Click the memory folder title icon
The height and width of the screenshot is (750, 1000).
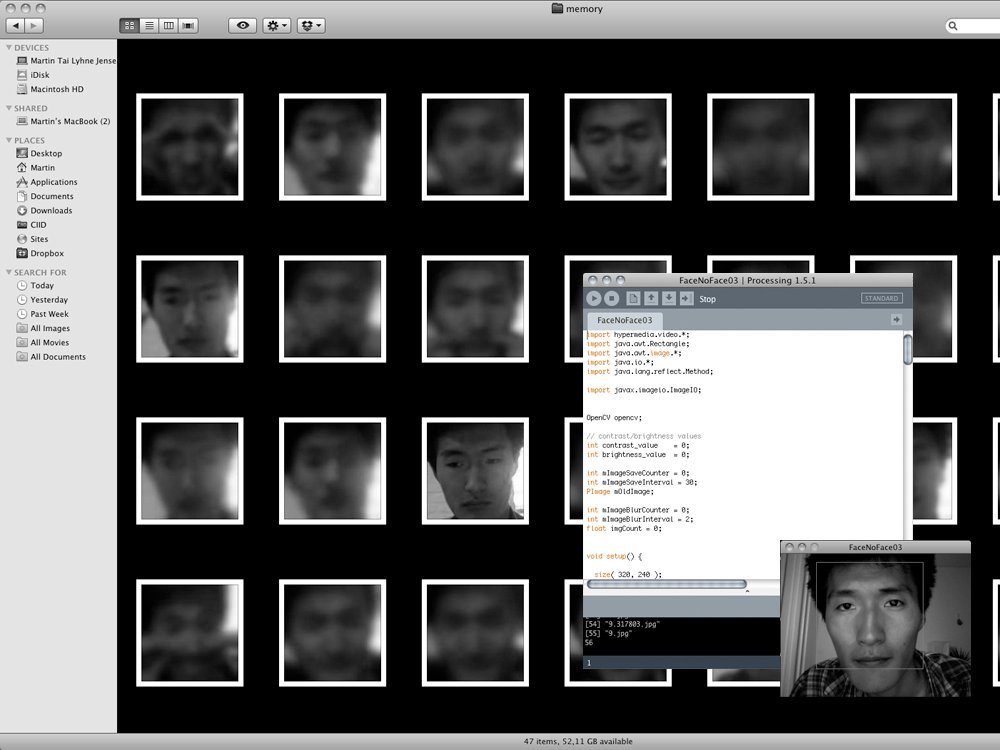point(557,8)
